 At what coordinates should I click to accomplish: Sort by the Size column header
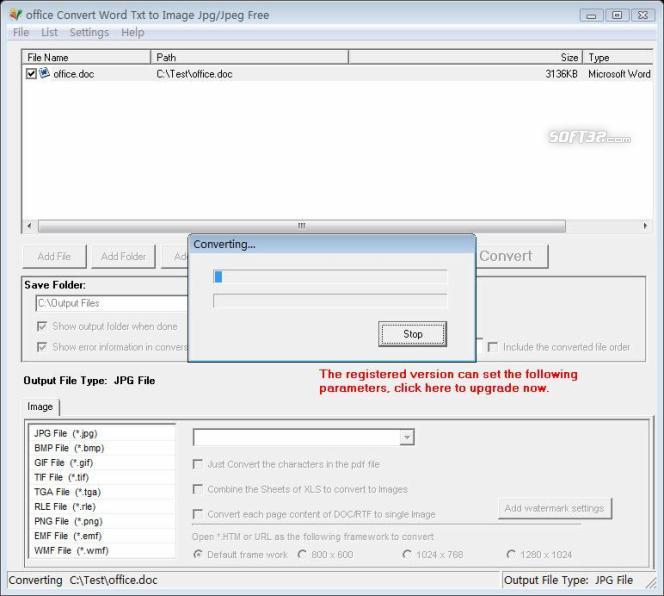[465, 57]
